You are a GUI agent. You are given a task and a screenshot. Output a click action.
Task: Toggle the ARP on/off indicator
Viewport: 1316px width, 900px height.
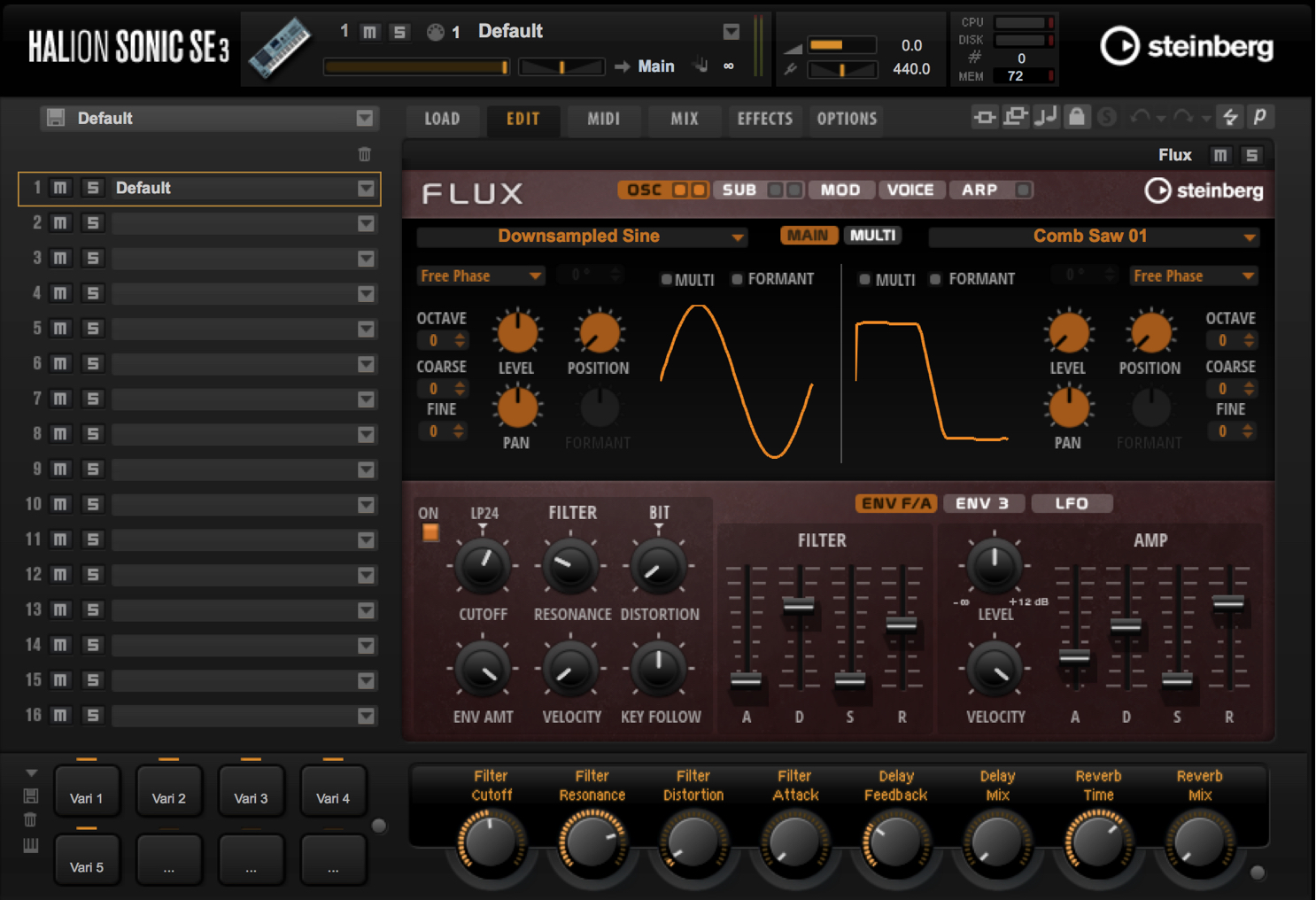click(1022, 190)
